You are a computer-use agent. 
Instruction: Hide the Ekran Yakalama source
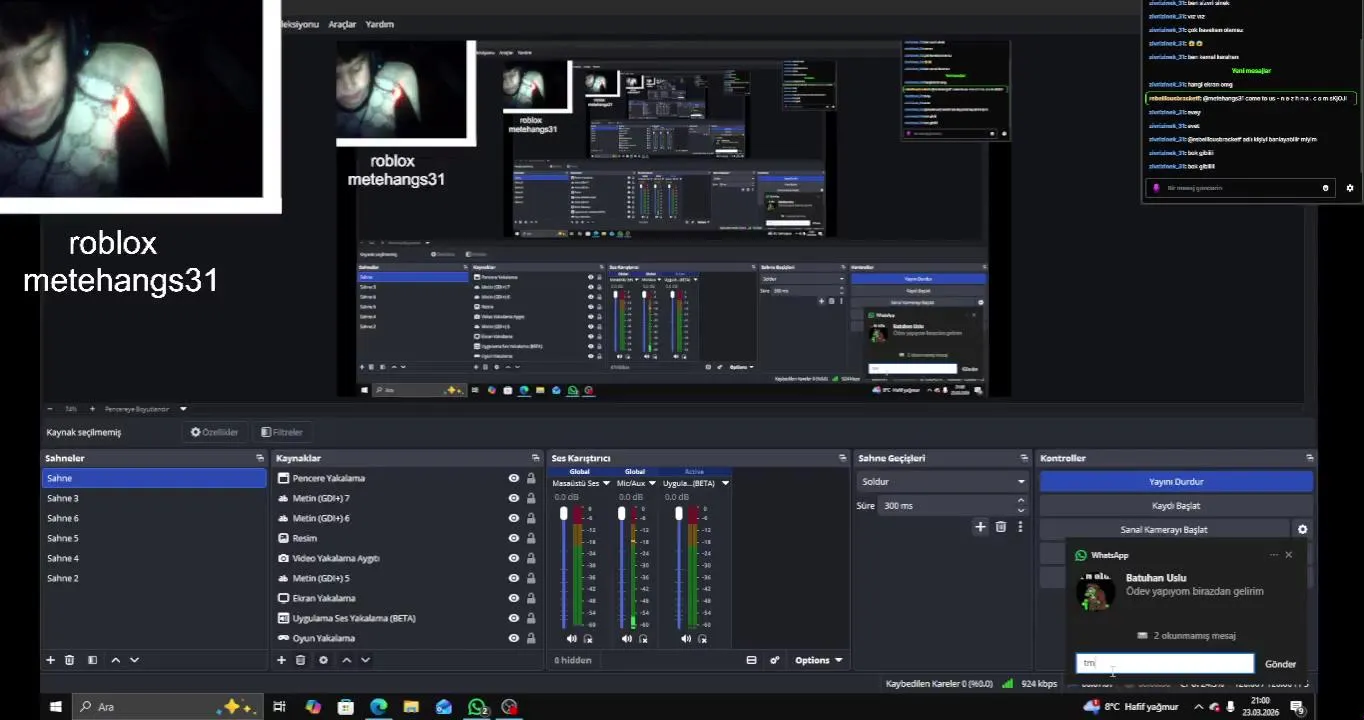[x=513, y=598]
